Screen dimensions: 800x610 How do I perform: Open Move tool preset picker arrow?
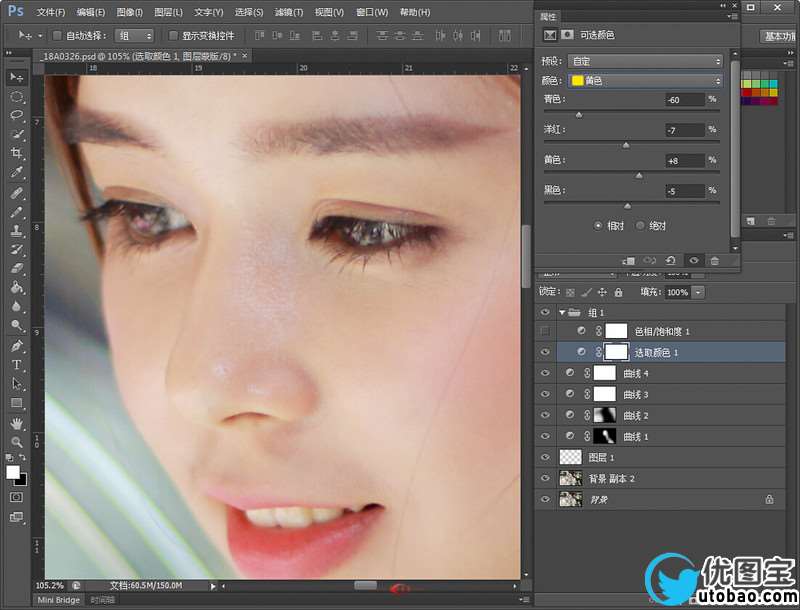40,35
